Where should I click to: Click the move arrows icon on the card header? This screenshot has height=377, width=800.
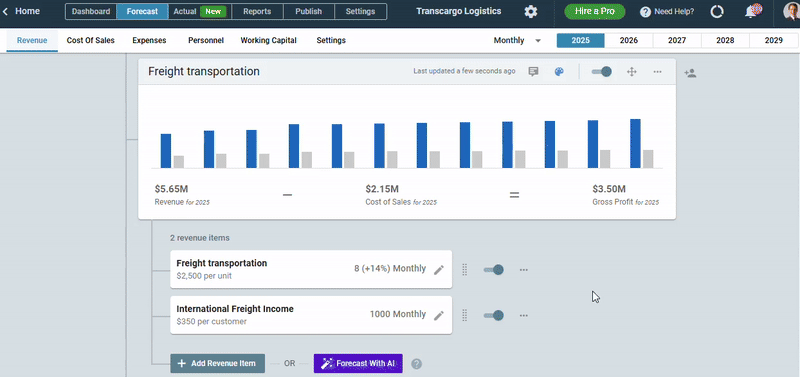632,72
